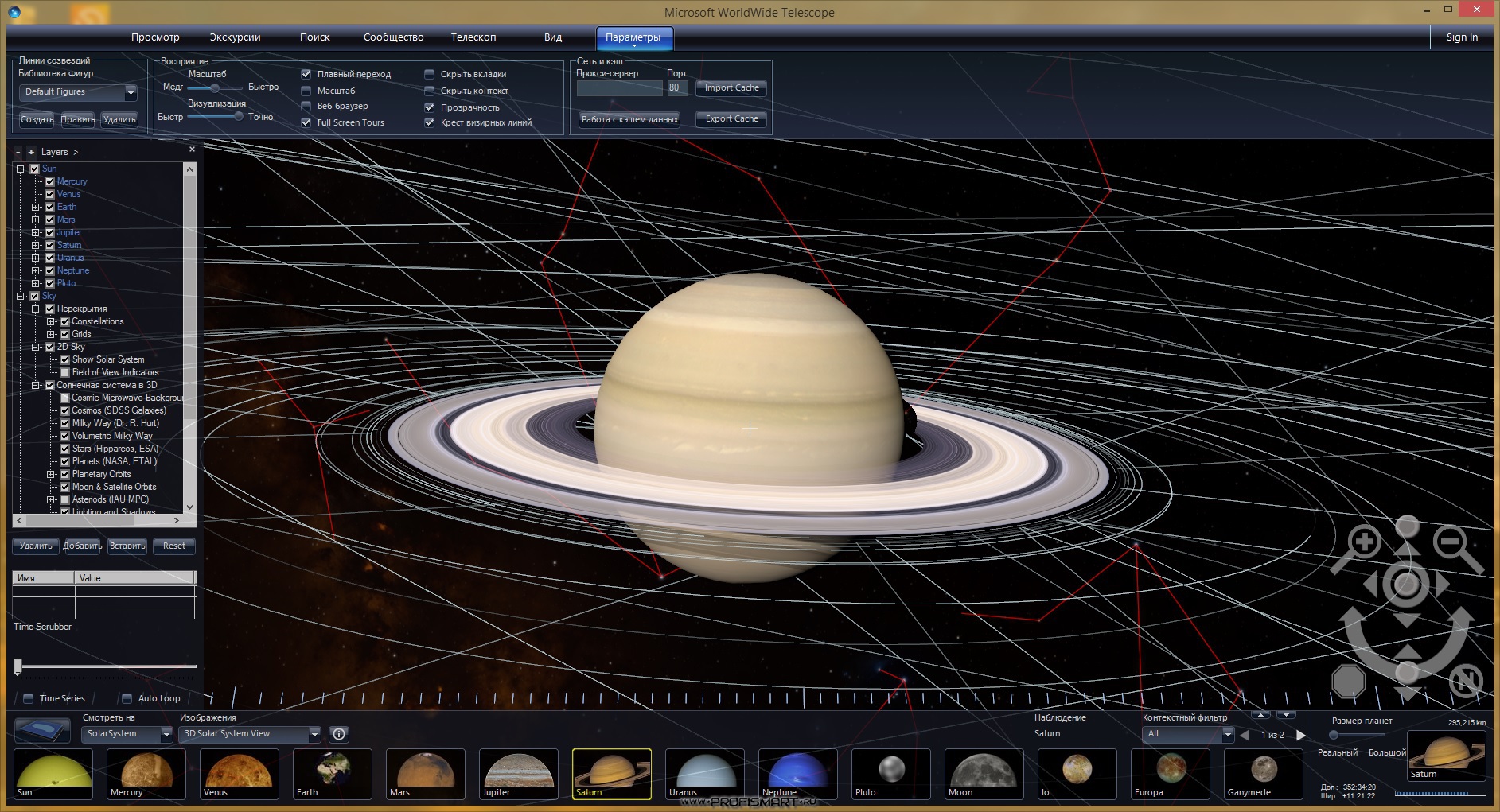Click the Reset button under Layers
The image size is (1500, 812).
click(x=173, y=546)
